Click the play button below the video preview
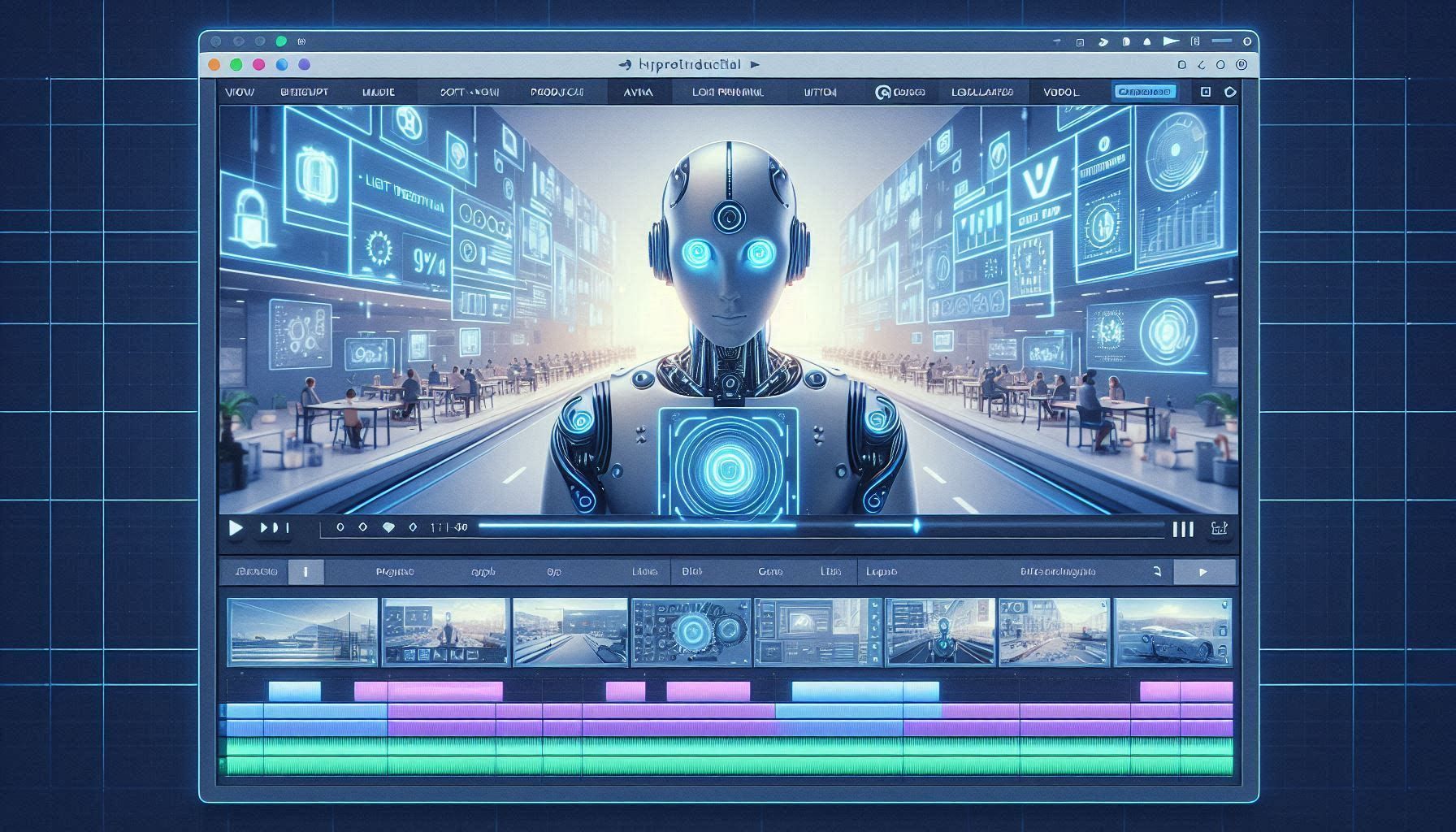The width and height of the screenshot is (1456, 832). pyautogui.click(x=236, y=528)
